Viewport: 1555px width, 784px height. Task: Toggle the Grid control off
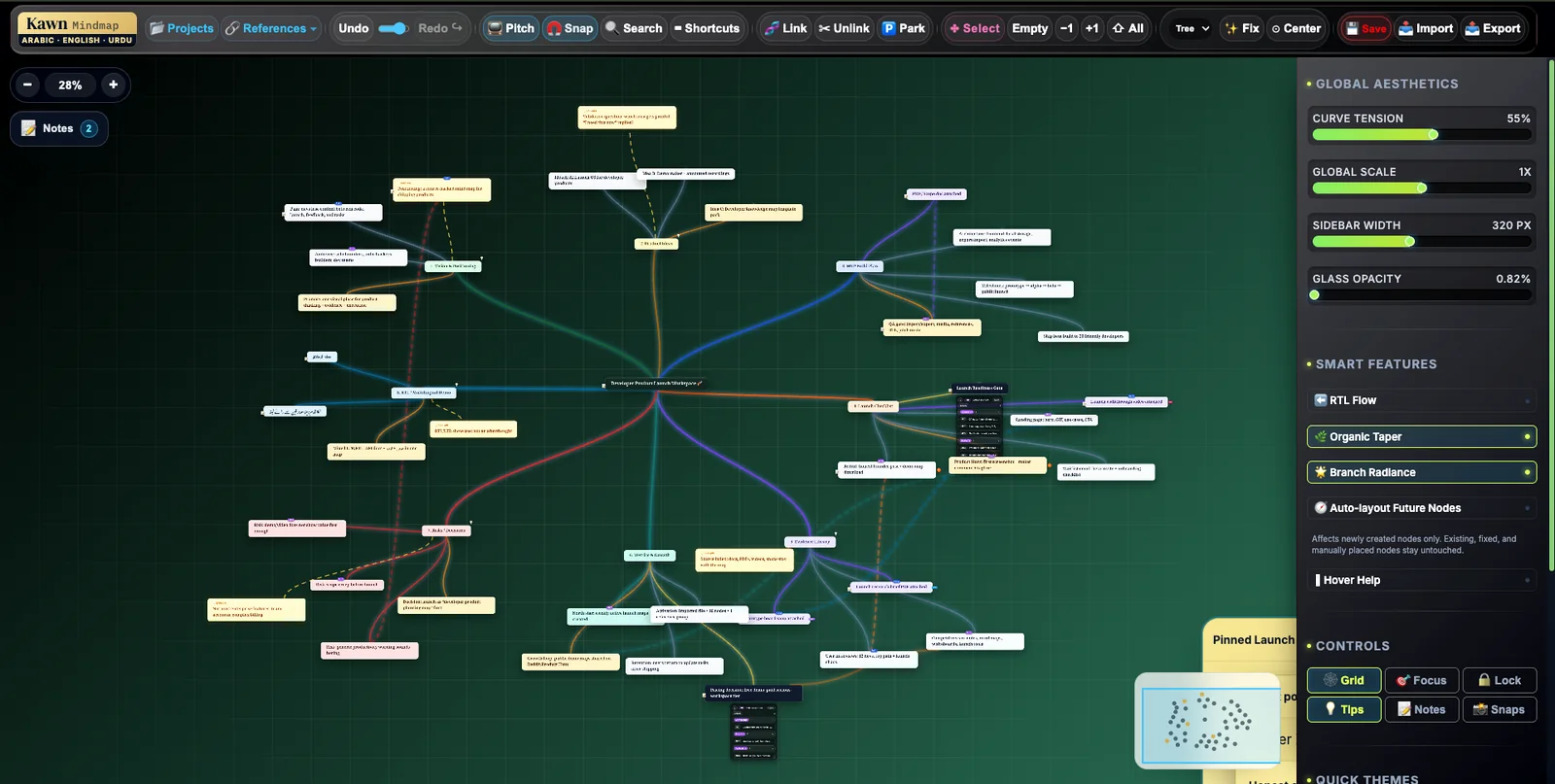[x=1344, y=680]
